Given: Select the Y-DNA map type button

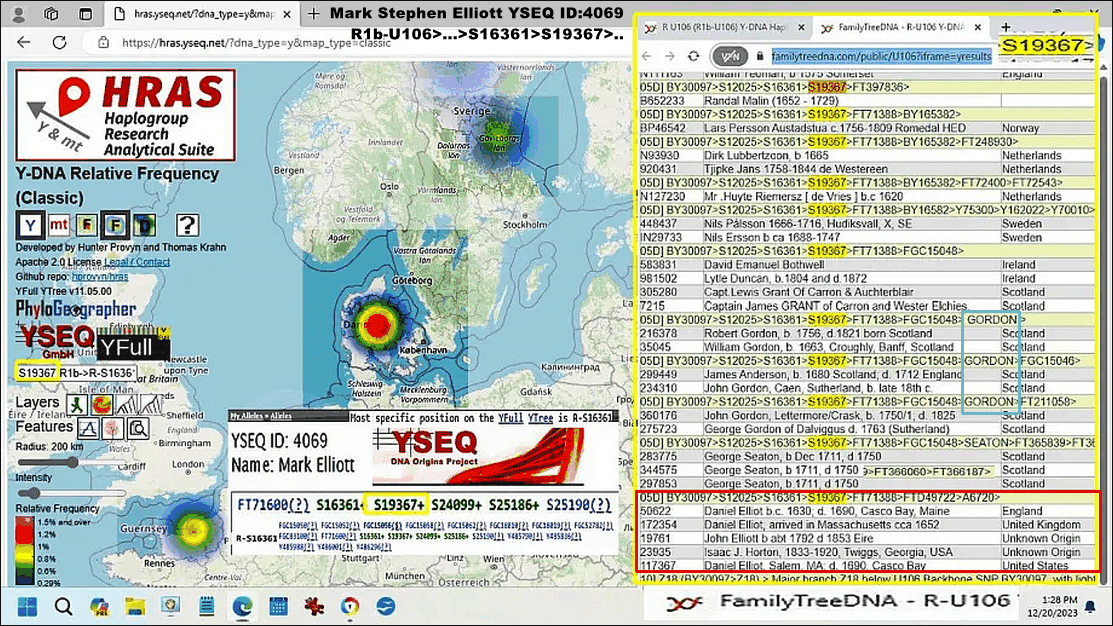Looking at the screenshot, I should point(32,225).
